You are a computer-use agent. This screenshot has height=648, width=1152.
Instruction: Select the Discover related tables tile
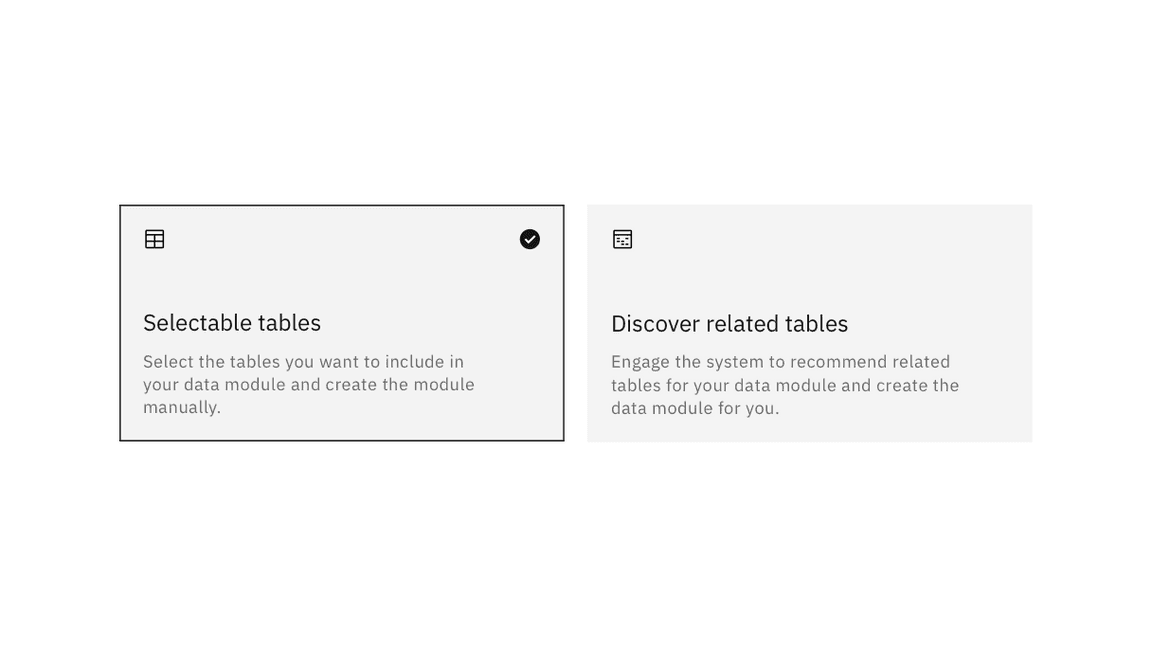click(x=810, y=323)
